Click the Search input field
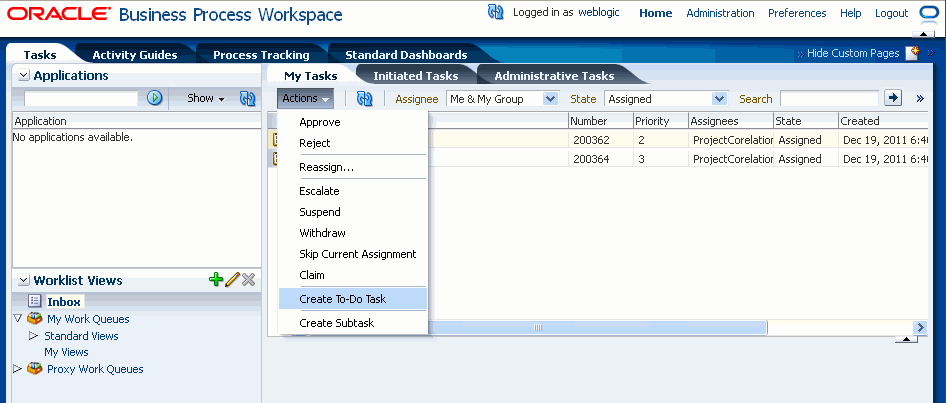 click(x=829, y=98)
